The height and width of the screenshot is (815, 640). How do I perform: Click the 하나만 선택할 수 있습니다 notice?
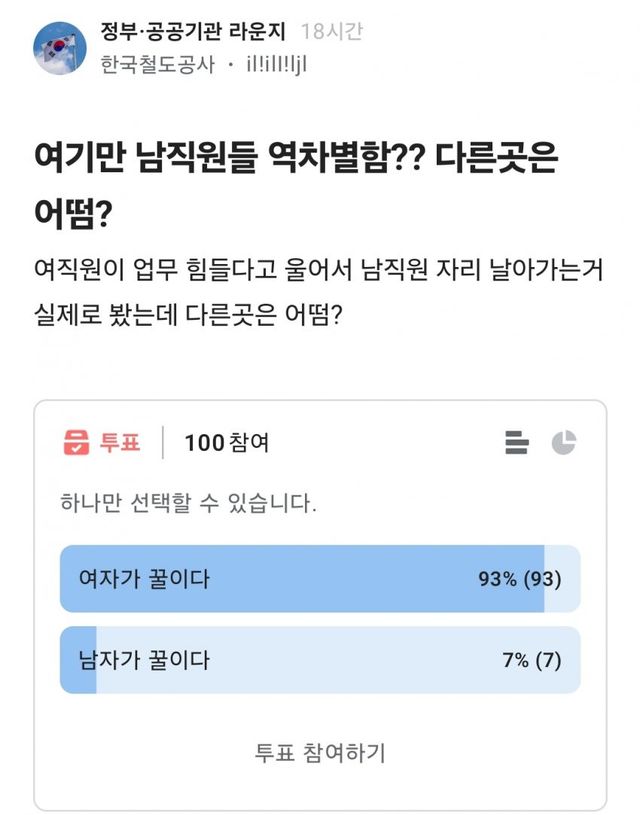pyautogui.click(x=188, y=502)
